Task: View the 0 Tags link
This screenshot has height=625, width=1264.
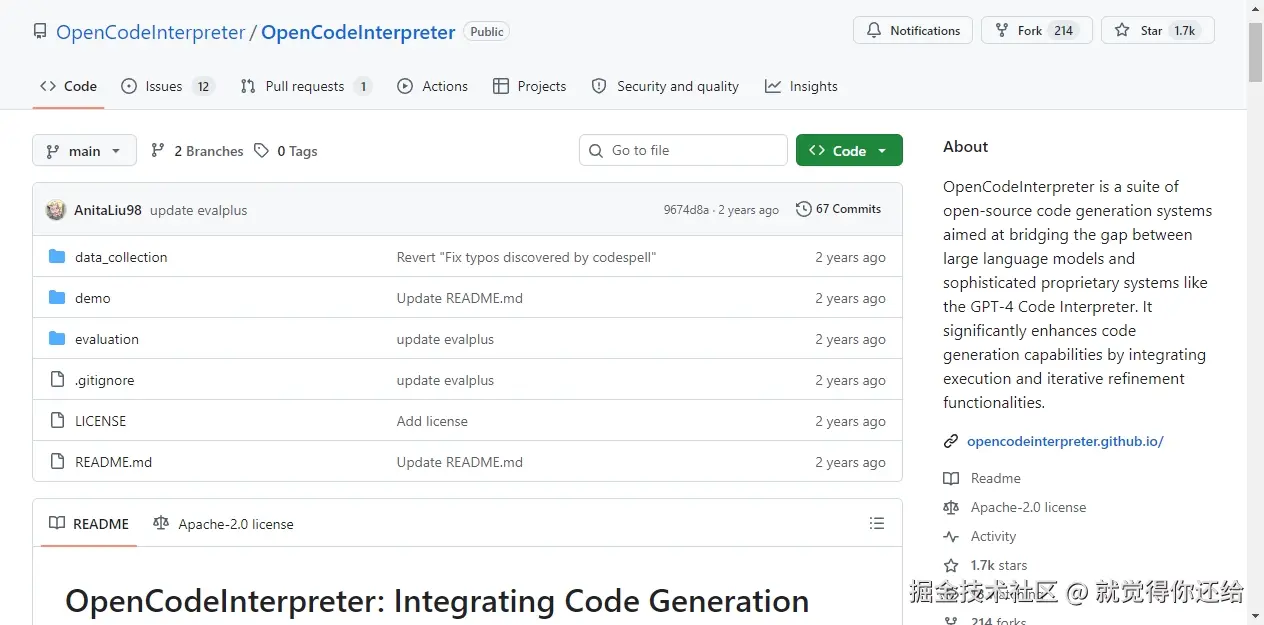Action: [285, 151]
